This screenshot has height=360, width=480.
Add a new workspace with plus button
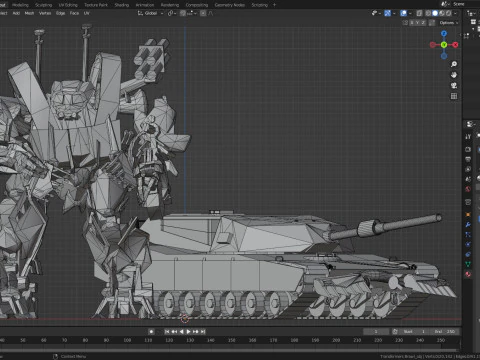(x=274, y=5)
